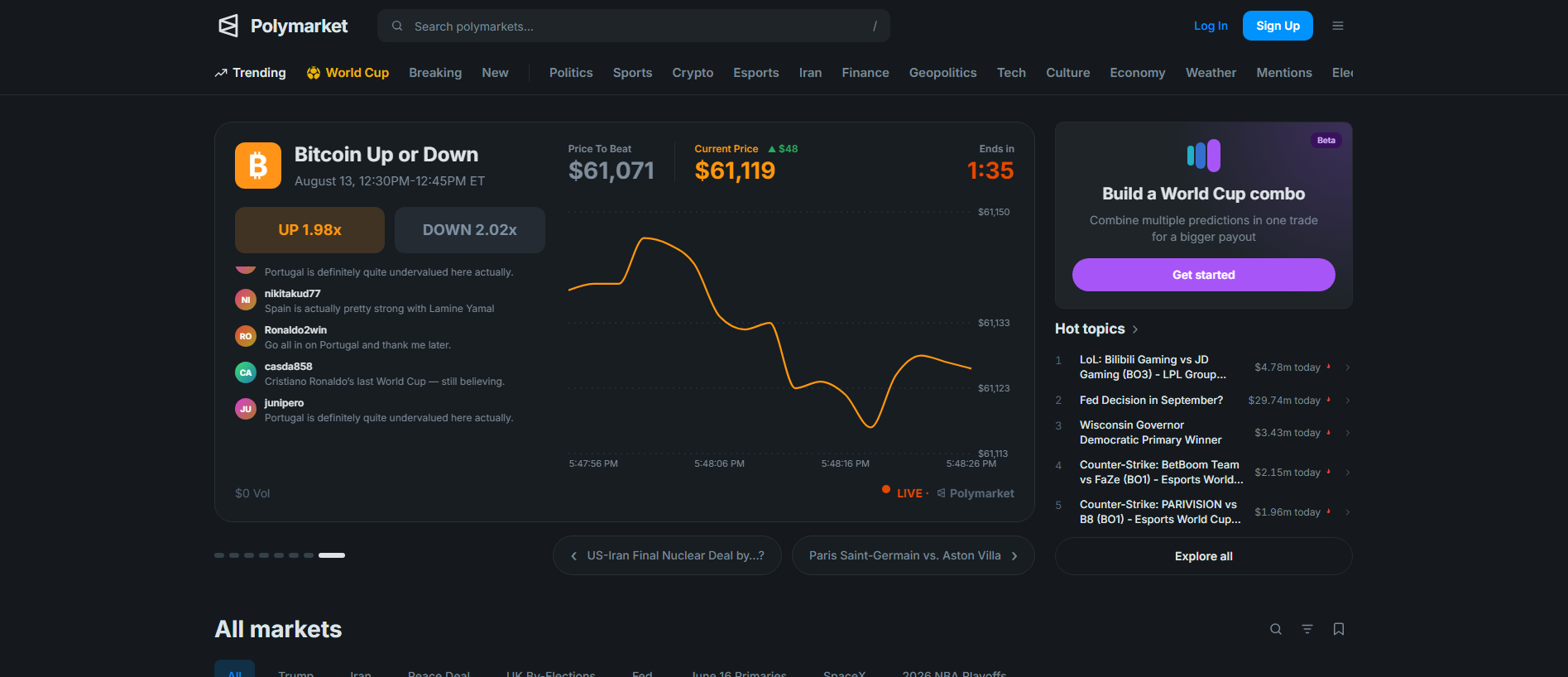Open the Weather category

(x=1211, y=73)
